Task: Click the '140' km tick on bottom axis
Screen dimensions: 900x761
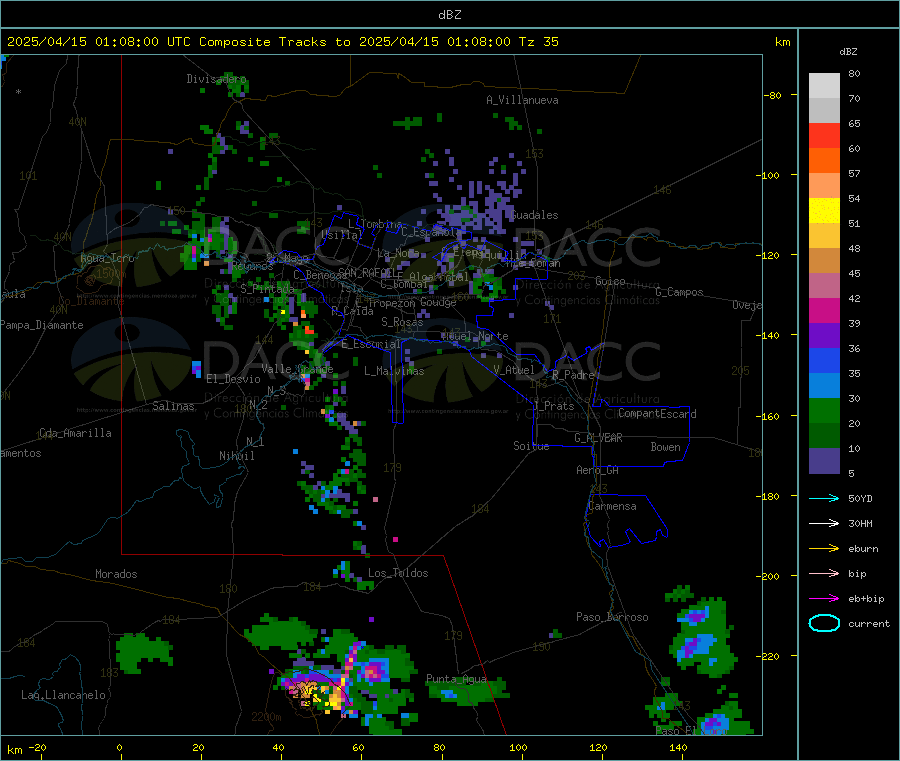Action: (678, 747)
